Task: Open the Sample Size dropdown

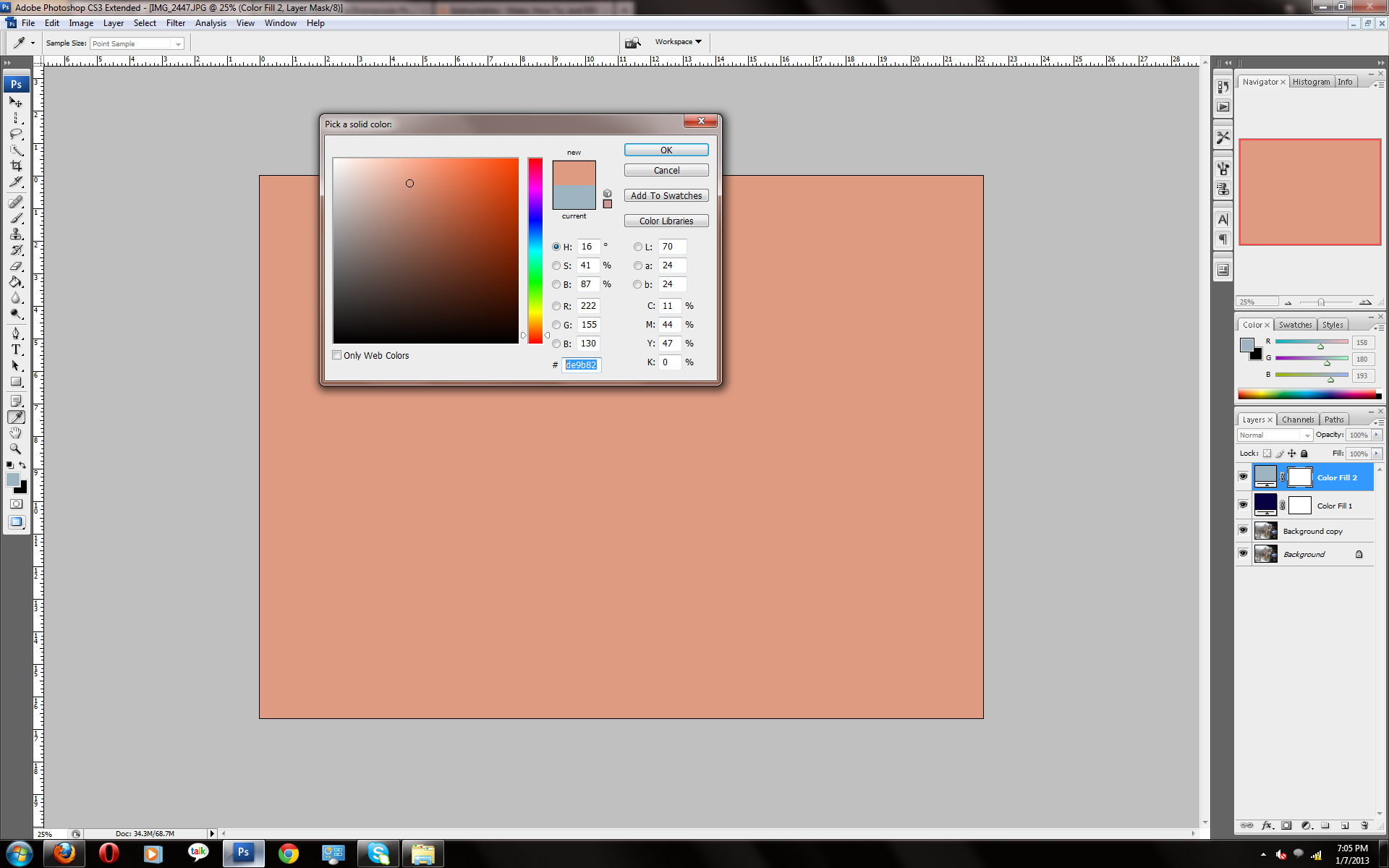Action: point(137,43)
